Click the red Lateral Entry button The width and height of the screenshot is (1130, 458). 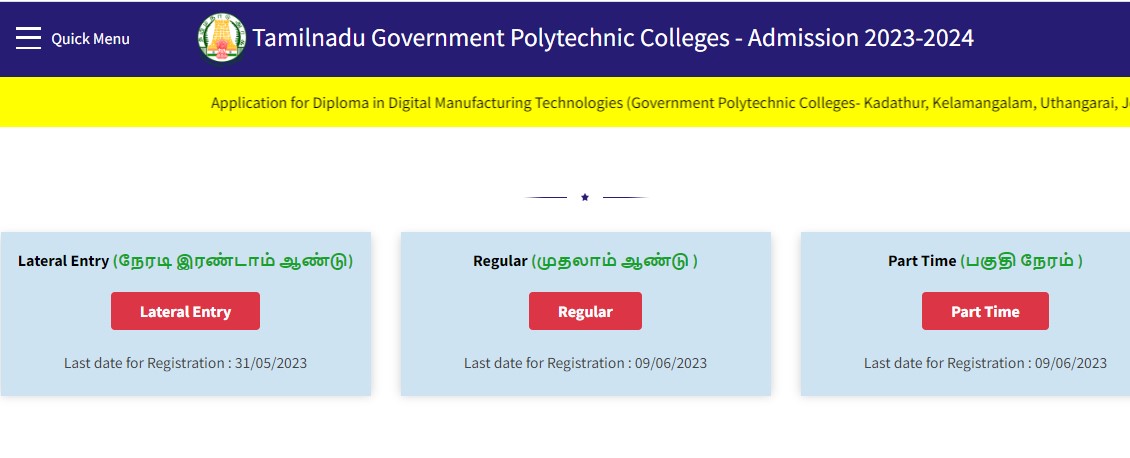(185, 311)
